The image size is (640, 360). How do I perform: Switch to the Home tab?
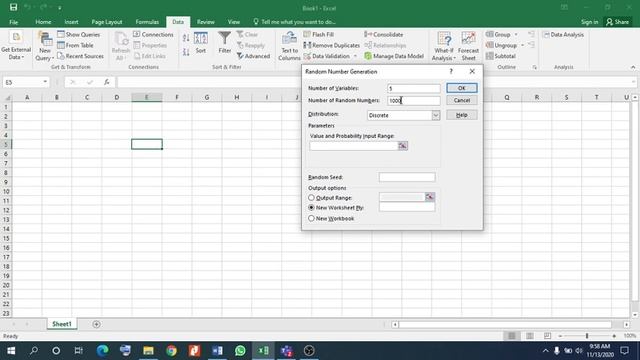[43, 22]
